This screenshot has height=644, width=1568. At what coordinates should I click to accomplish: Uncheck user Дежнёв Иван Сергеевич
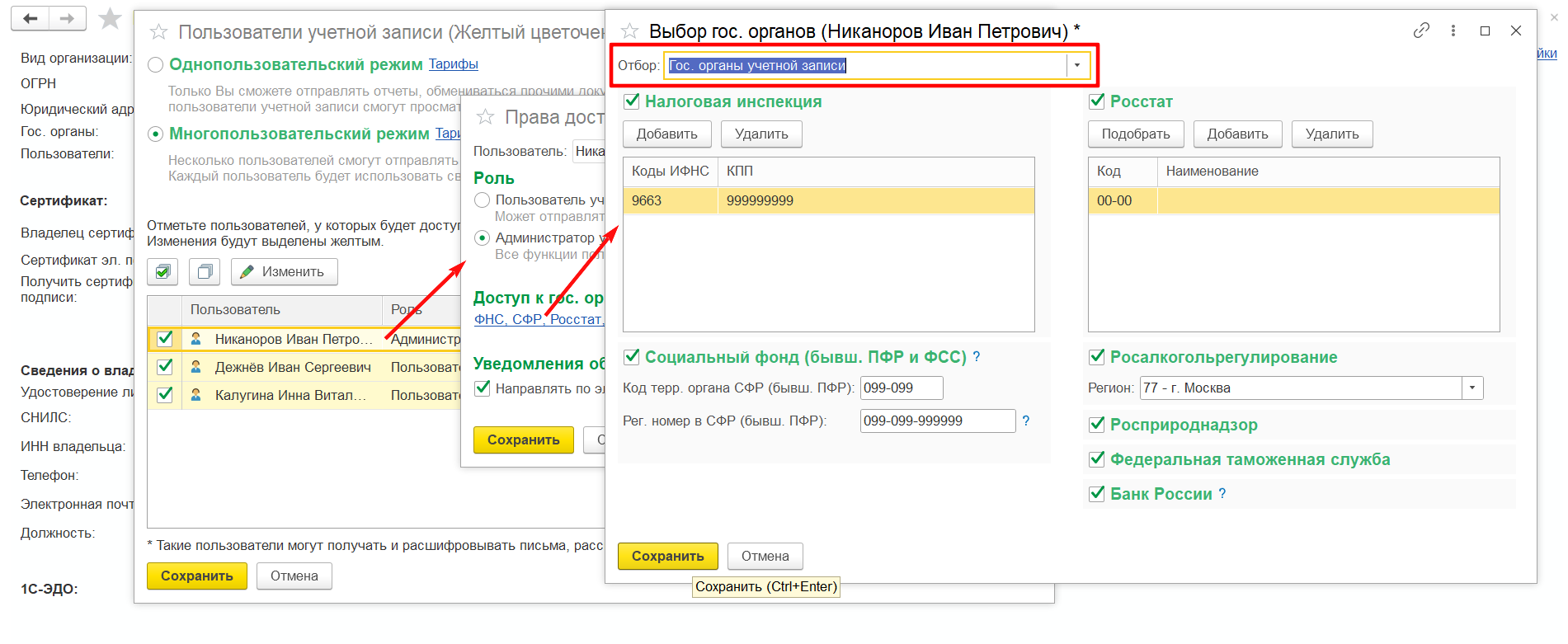click(165, 366)
